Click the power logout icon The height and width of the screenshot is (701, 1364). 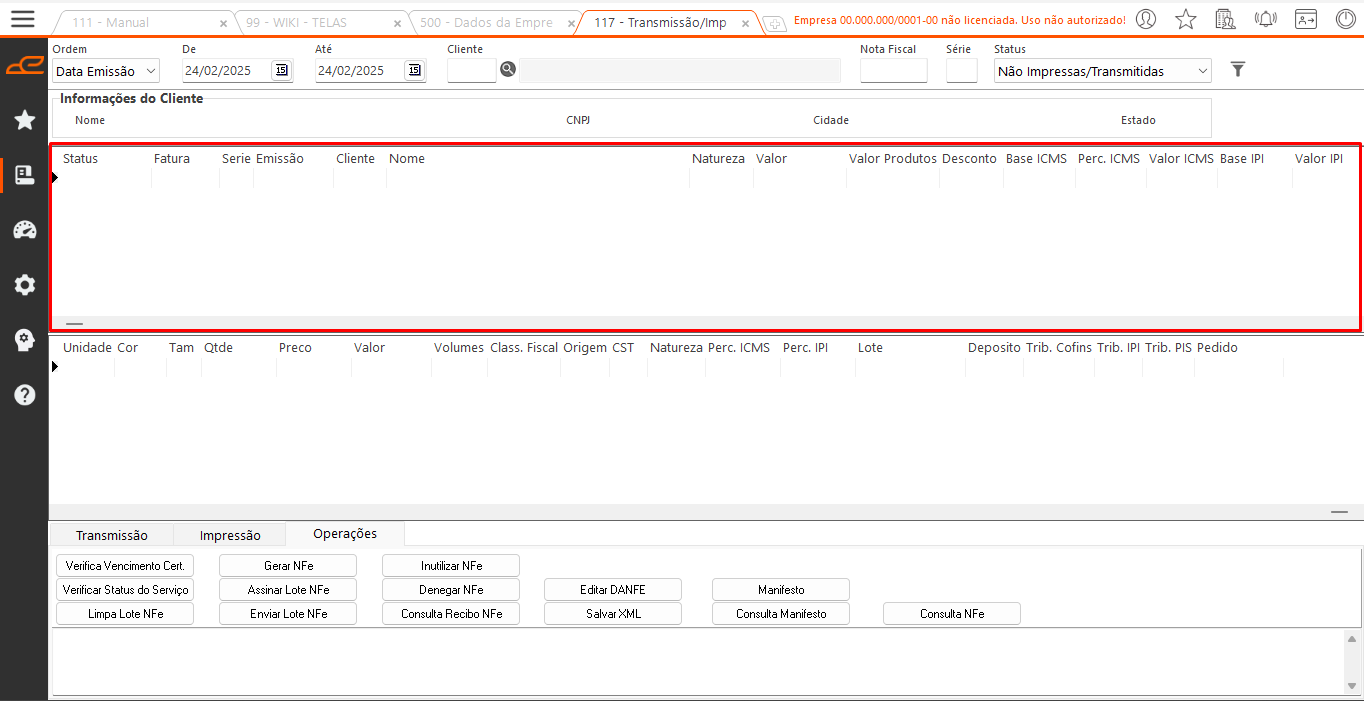pyautogui.click(x=1346, y=19)
